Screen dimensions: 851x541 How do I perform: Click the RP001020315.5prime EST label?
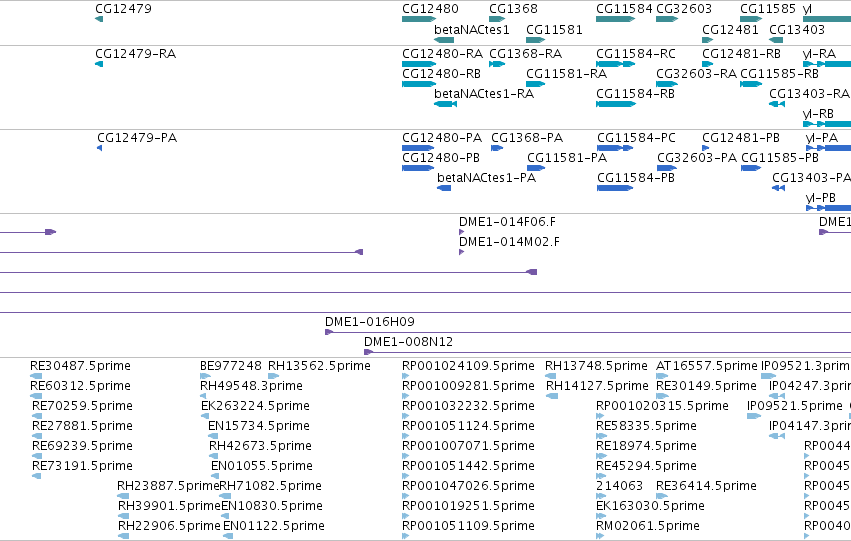(x=662, y=406)
